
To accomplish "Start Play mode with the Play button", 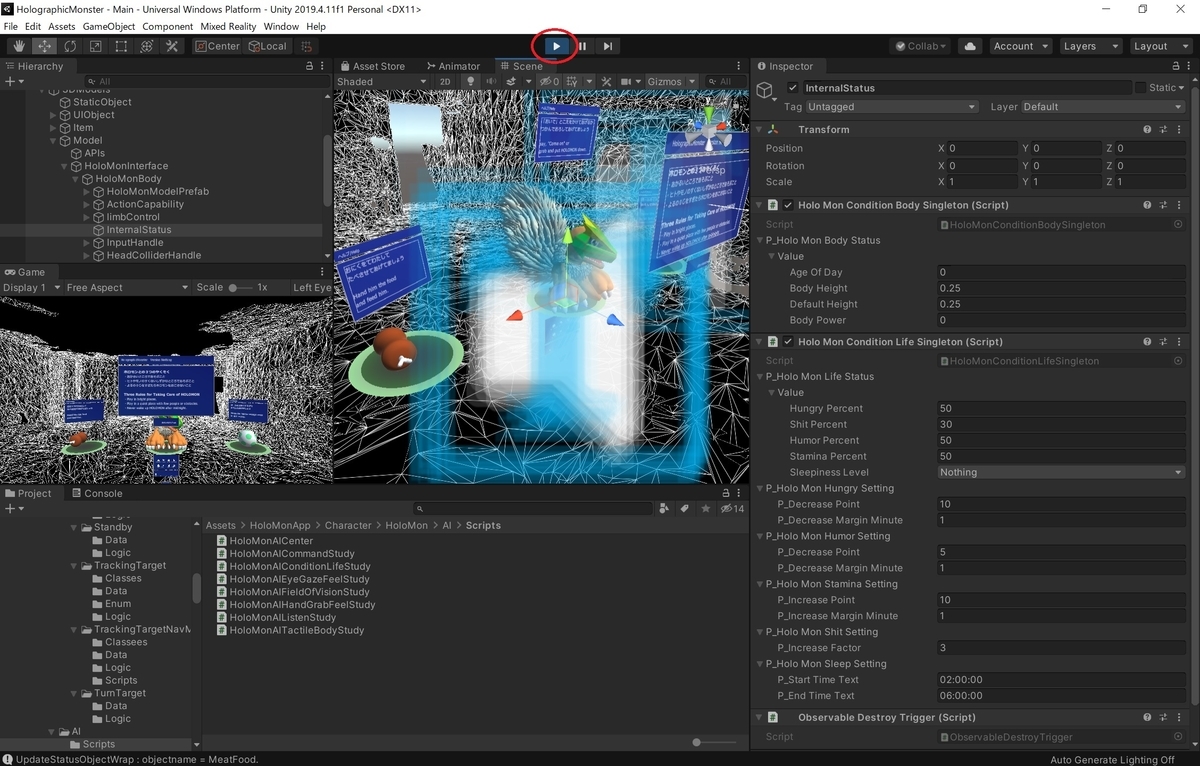I will (556, 46).
